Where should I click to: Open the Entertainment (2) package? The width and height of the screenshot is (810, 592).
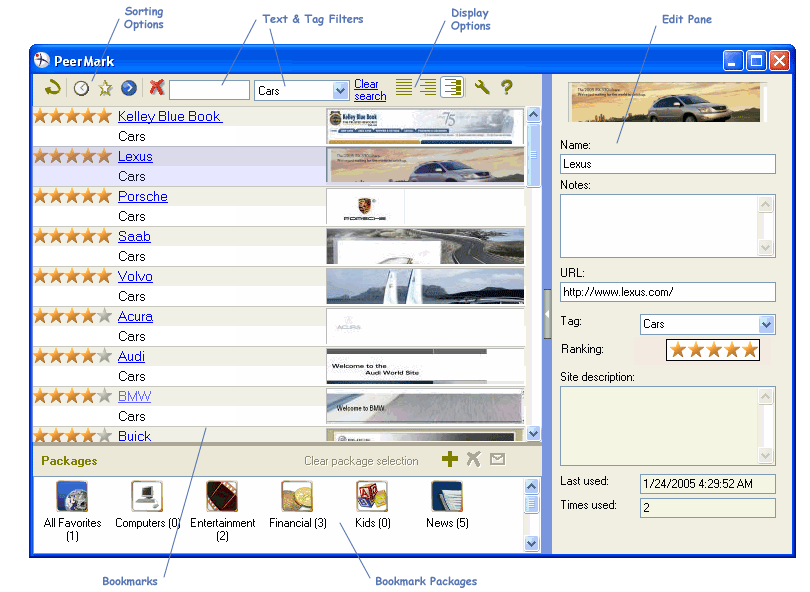tap(222, 510)
